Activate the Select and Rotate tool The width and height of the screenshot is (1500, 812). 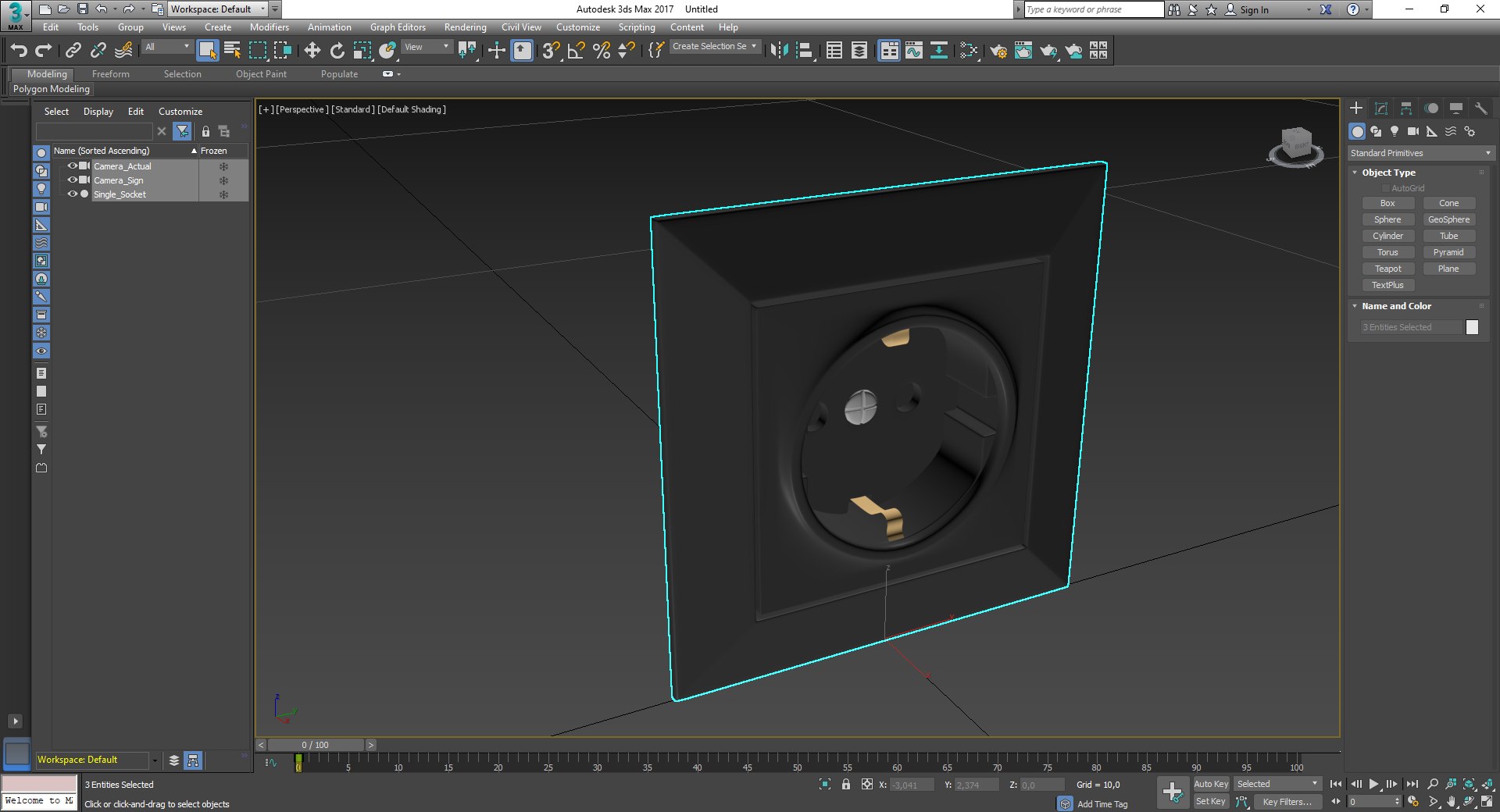tap(337, 51)
